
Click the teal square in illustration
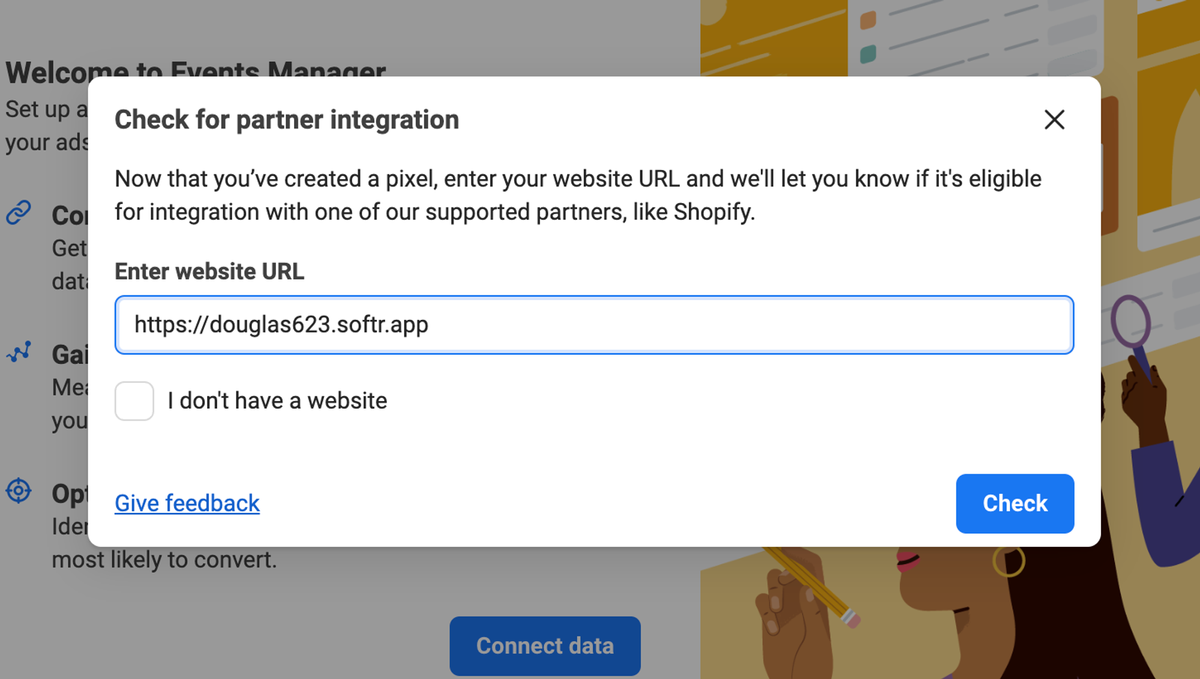(868, 53)
